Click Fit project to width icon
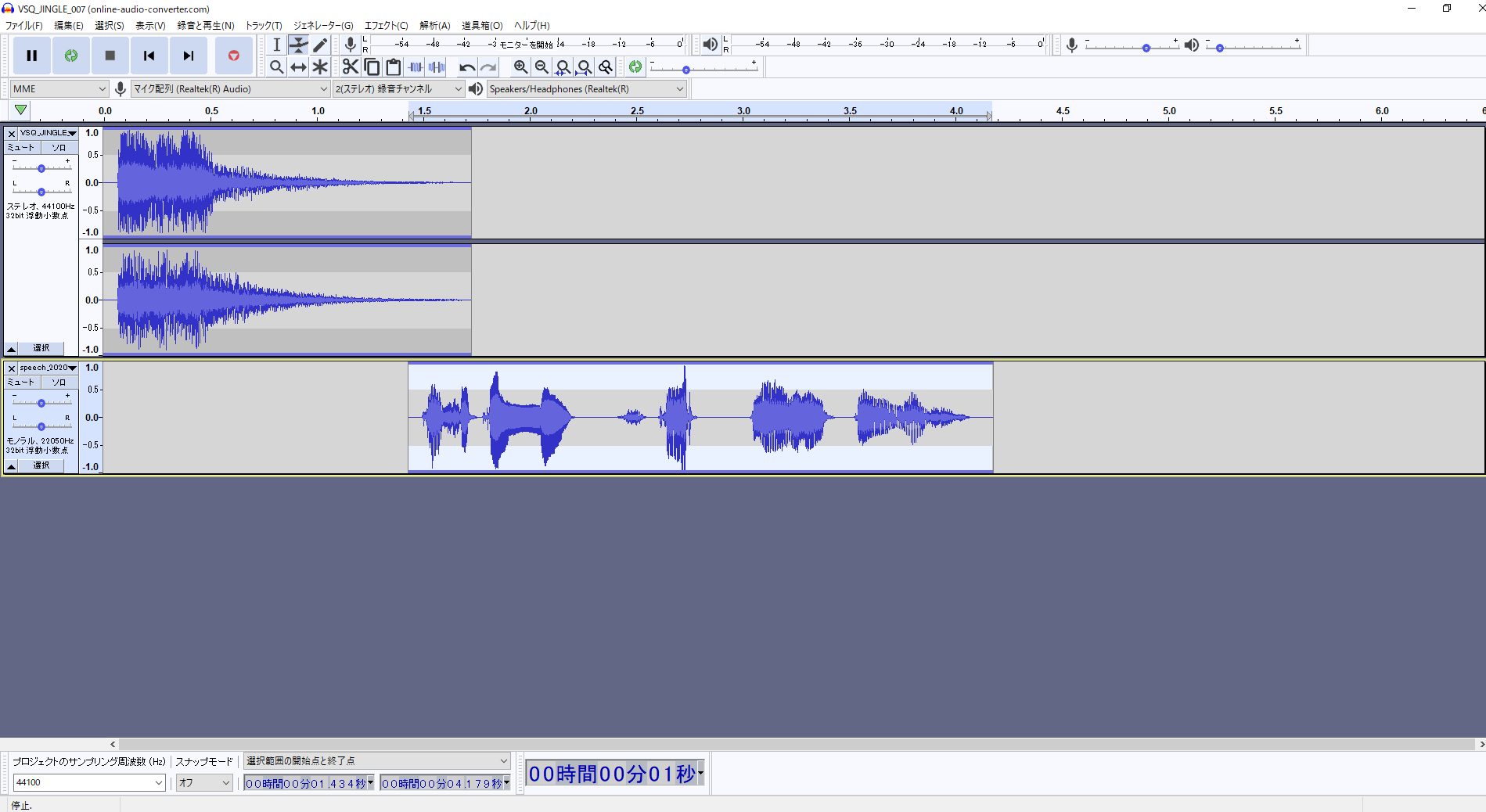Image resolution: width=1486 pixels, height=812 pixels. [x=584, y=67]
